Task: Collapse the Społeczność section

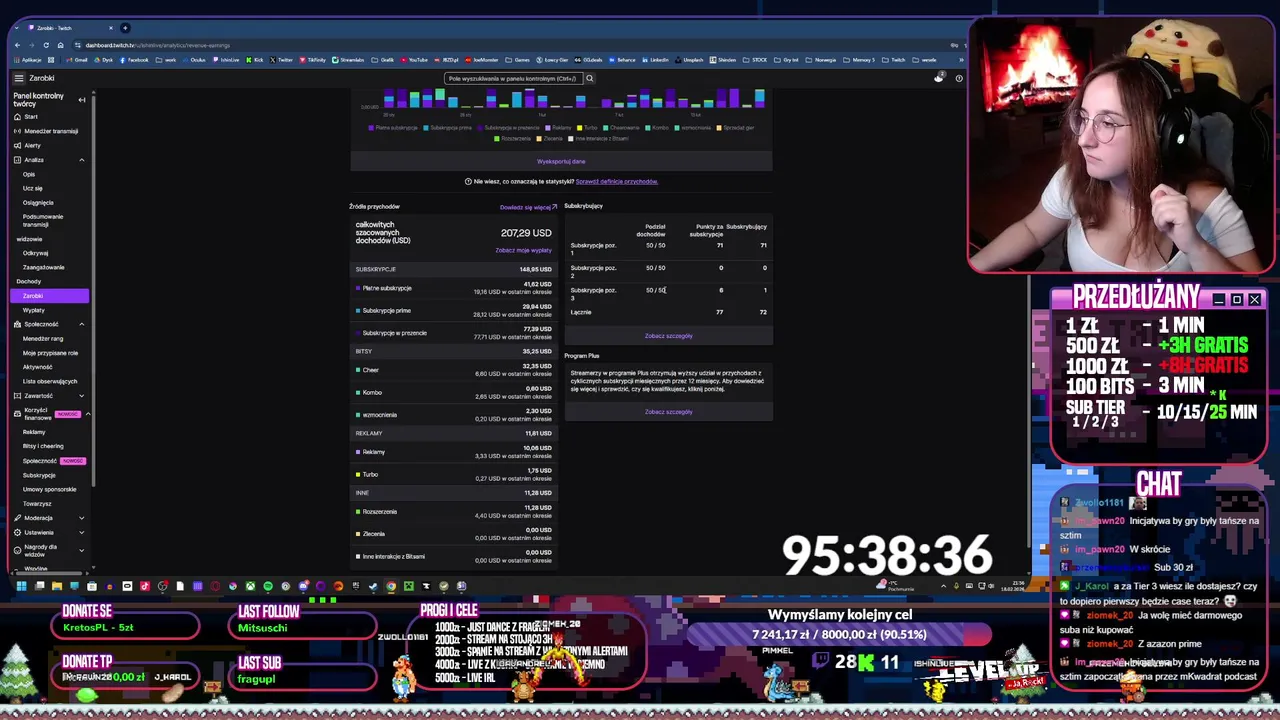Action: click(x=82, y=324)
